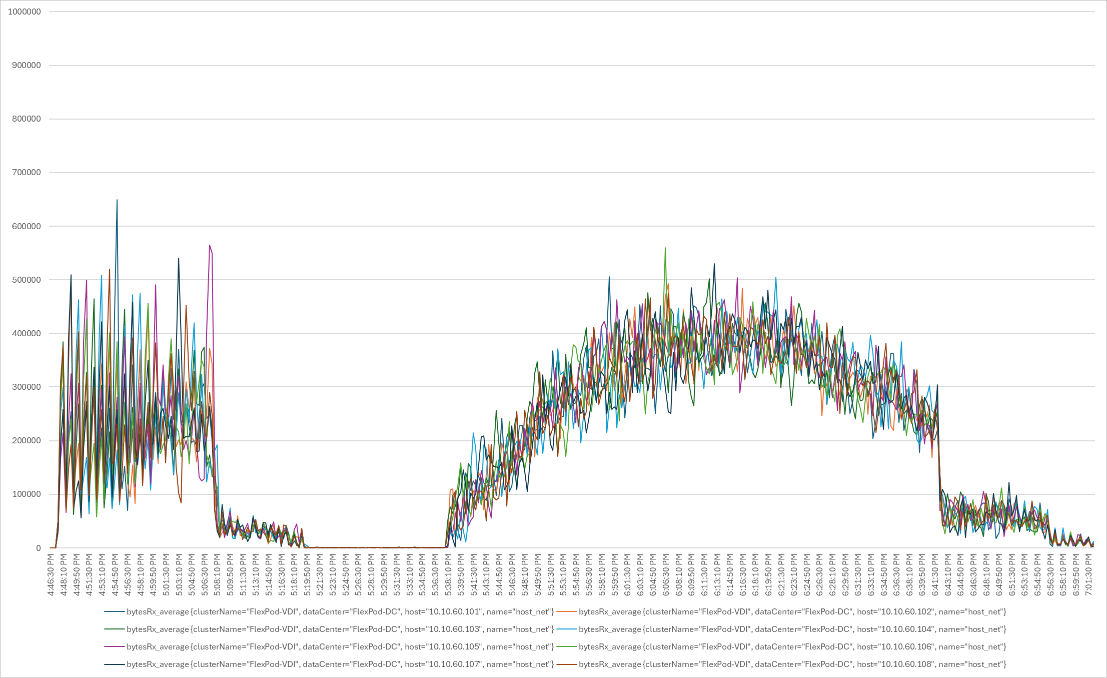Pick the legend entry for host 10.10.60.105
This screenshot has width=1107, height=678.
pos(329,646)
